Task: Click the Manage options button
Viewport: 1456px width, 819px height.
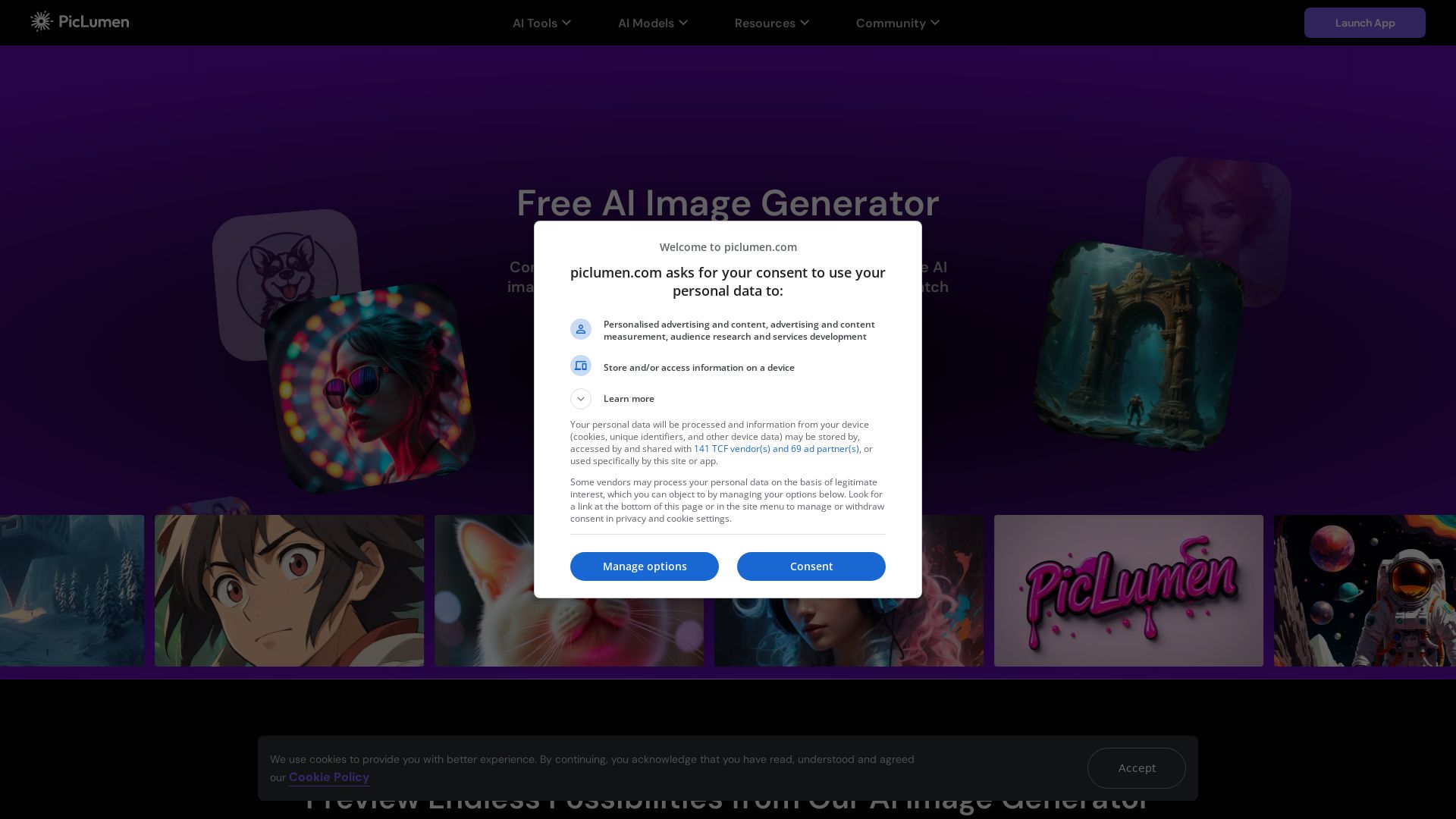Action: click(x=644, y=566)
